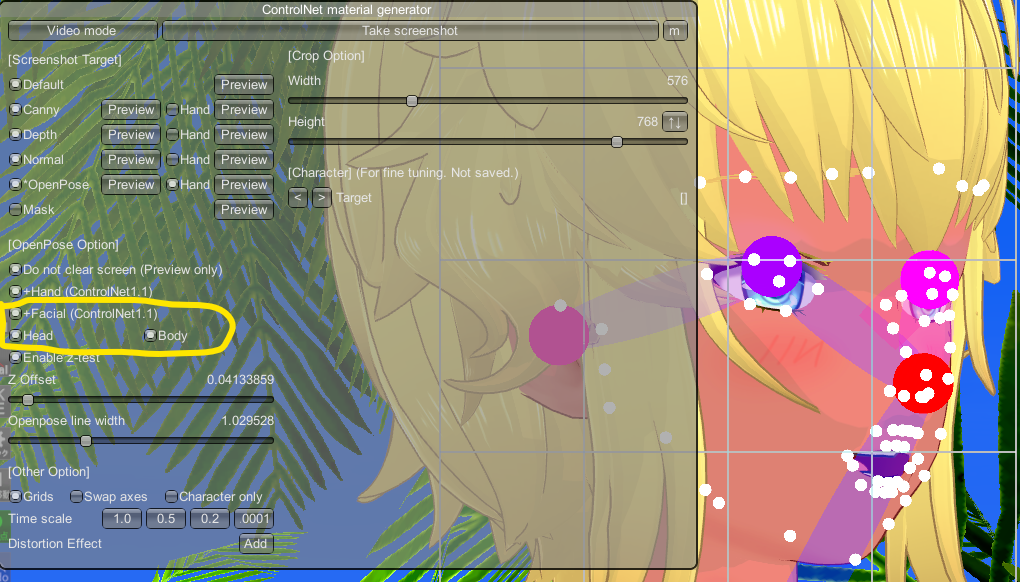Go to previous character target

tap(298, 198)
